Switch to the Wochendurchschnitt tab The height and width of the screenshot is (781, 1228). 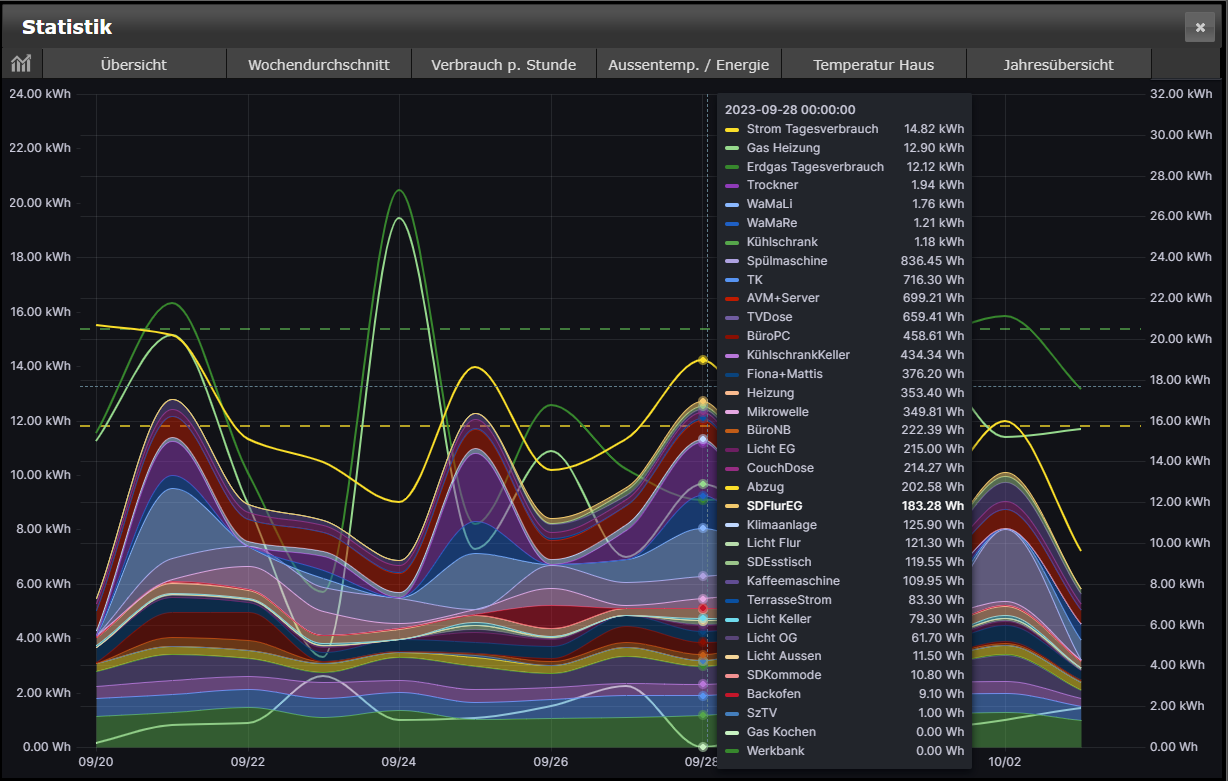tap(319, 65)
